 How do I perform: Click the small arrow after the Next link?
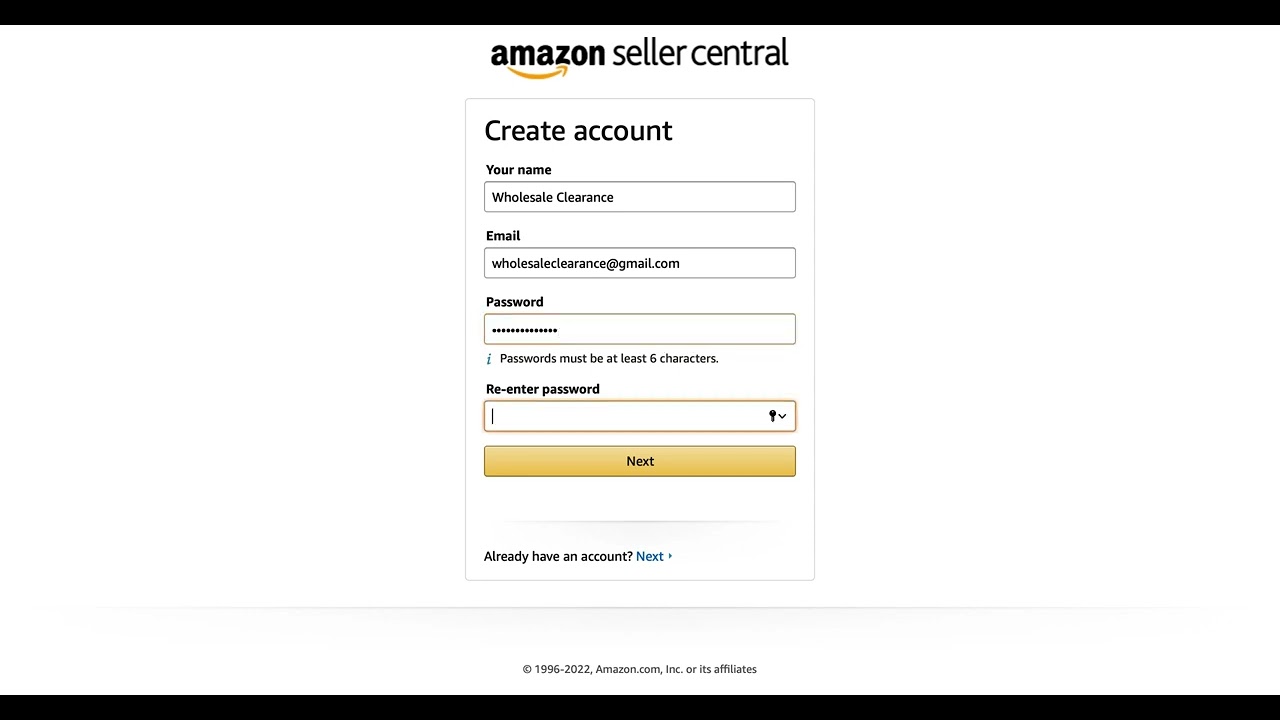pyautogui.click(x=670, y=556)
